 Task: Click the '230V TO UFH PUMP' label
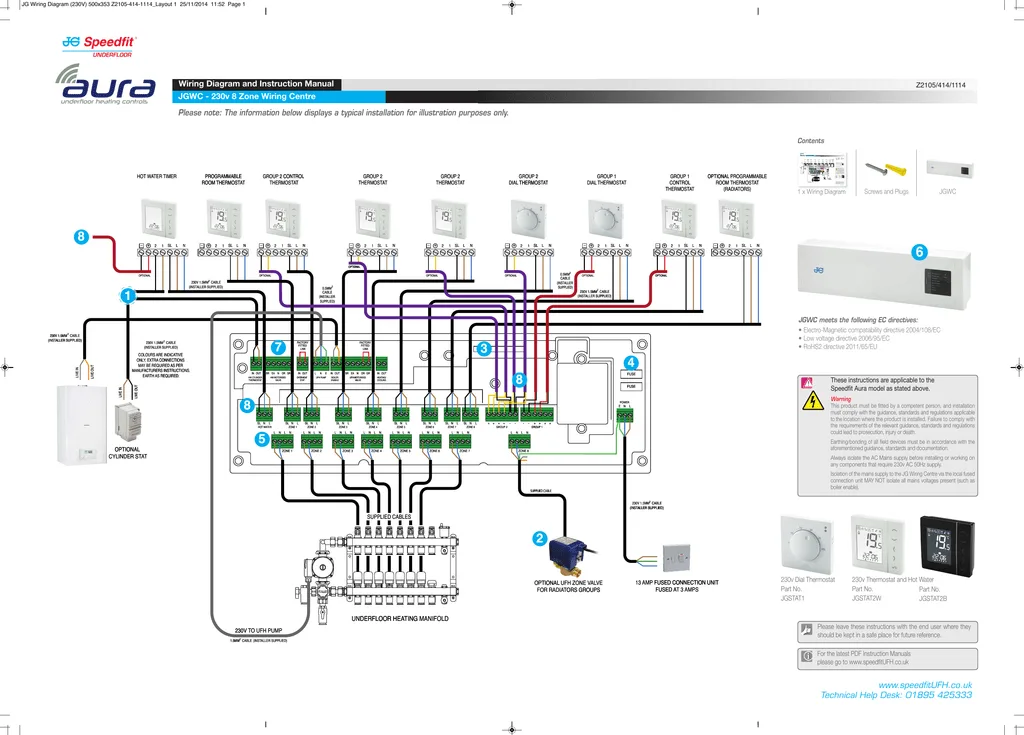(x=259, y=630)
